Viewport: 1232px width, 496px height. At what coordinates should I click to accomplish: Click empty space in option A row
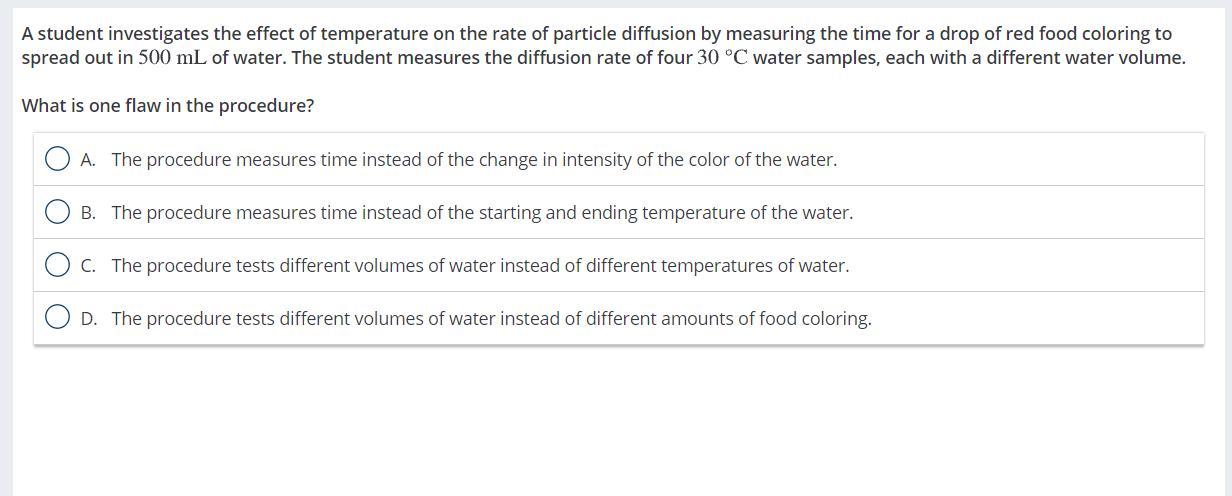[1020, 159]
